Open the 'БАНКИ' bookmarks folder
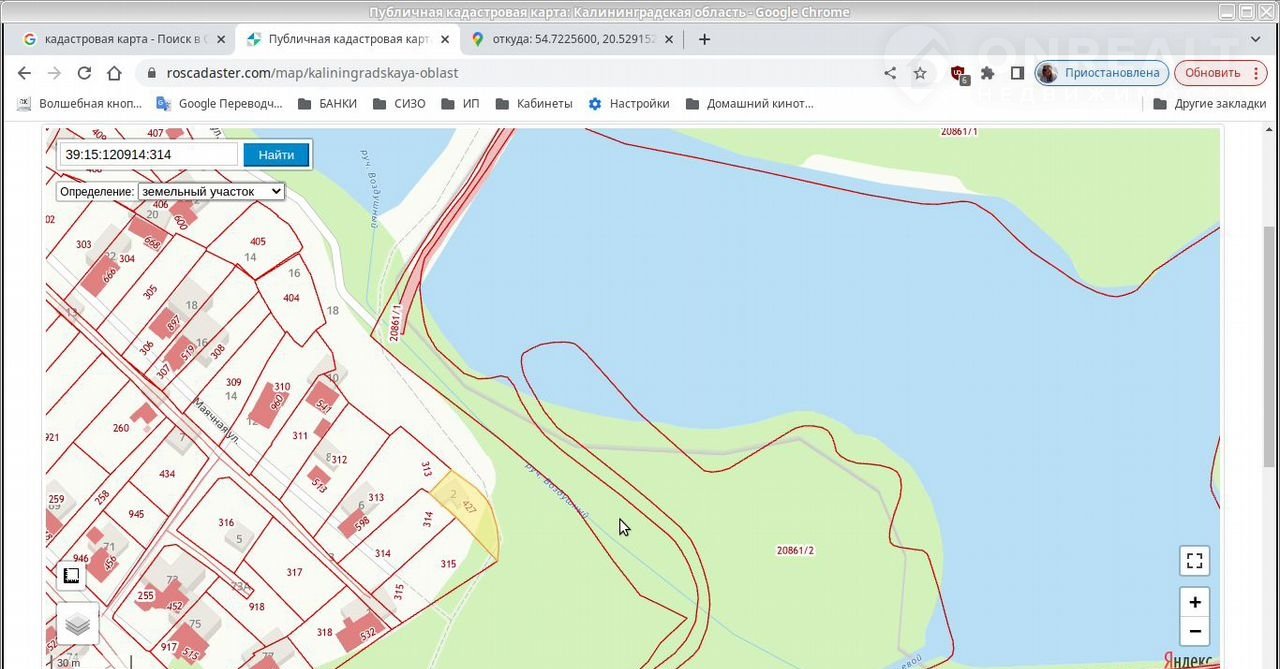 tap(326, 104)
